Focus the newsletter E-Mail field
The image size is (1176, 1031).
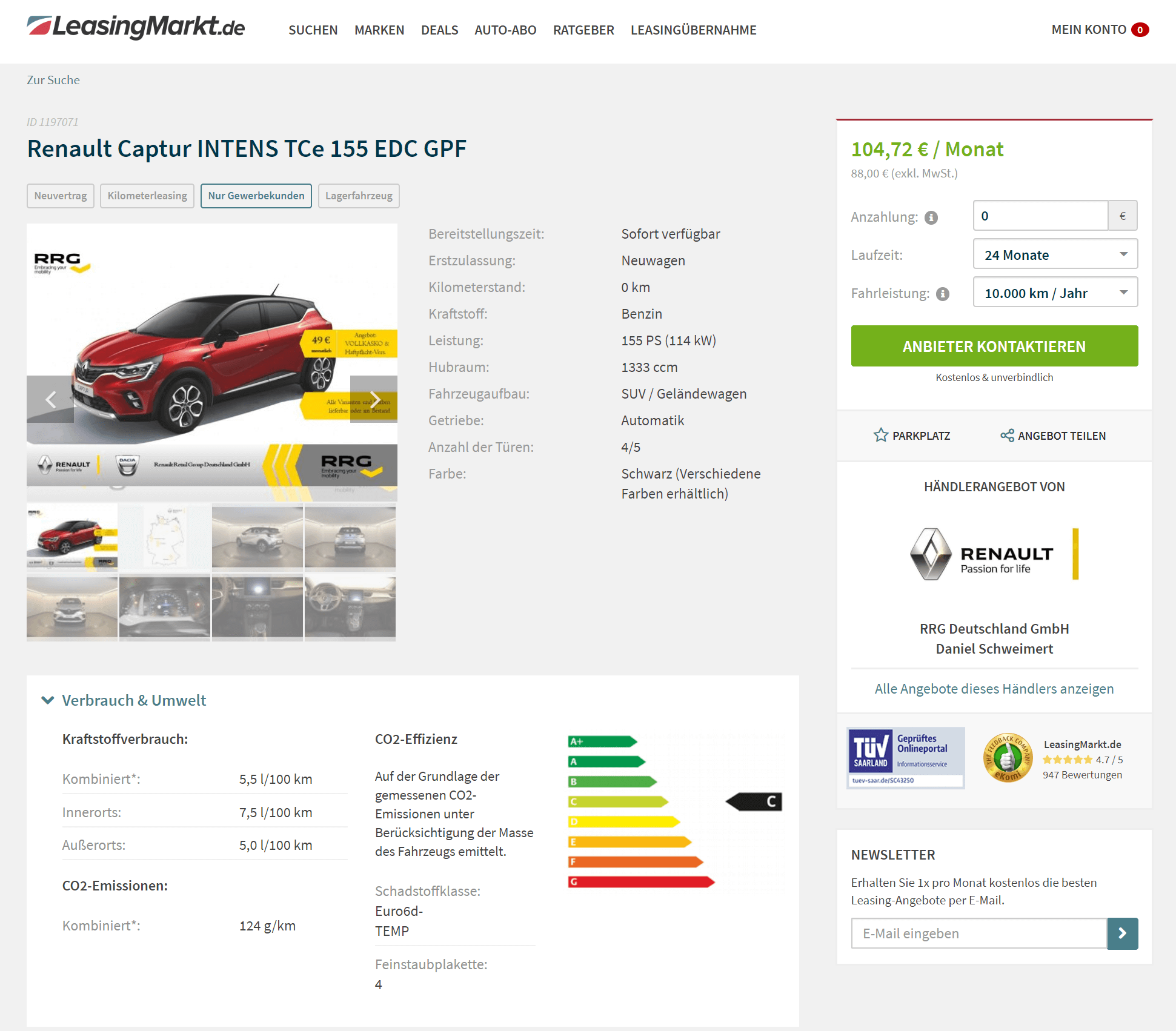979,933
